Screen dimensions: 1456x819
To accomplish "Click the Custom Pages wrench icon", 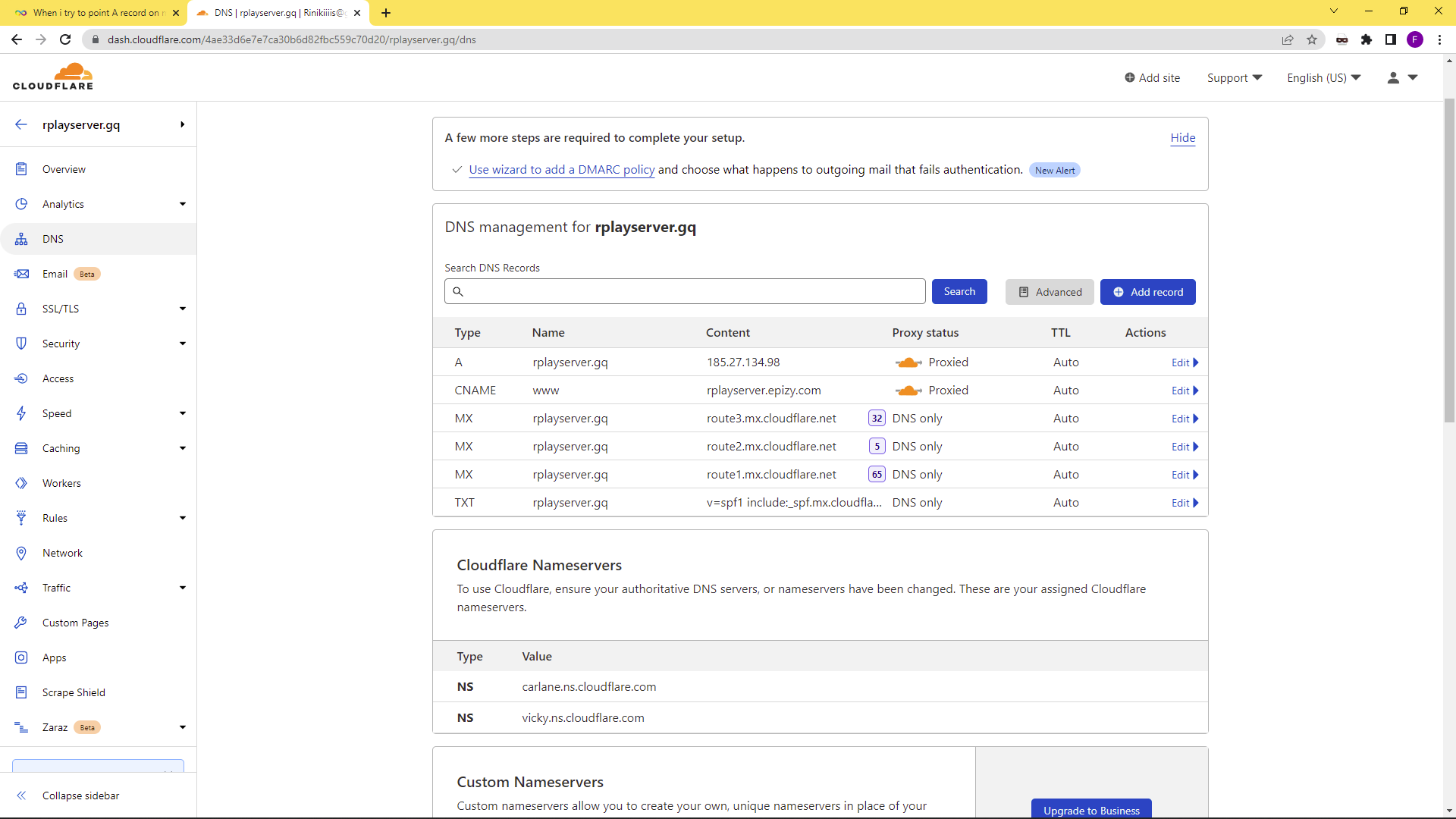I will click(x=21, y=623).
